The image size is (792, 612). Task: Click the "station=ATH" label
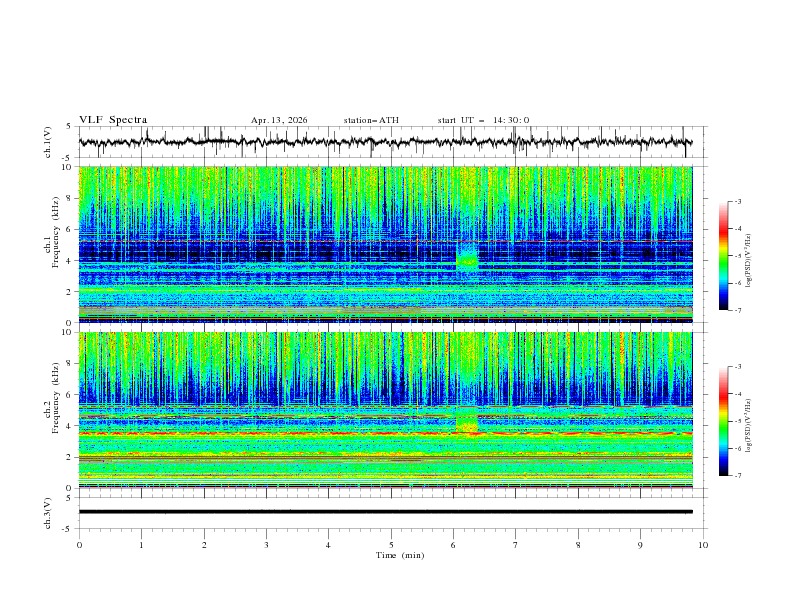(x=371, y=120)
